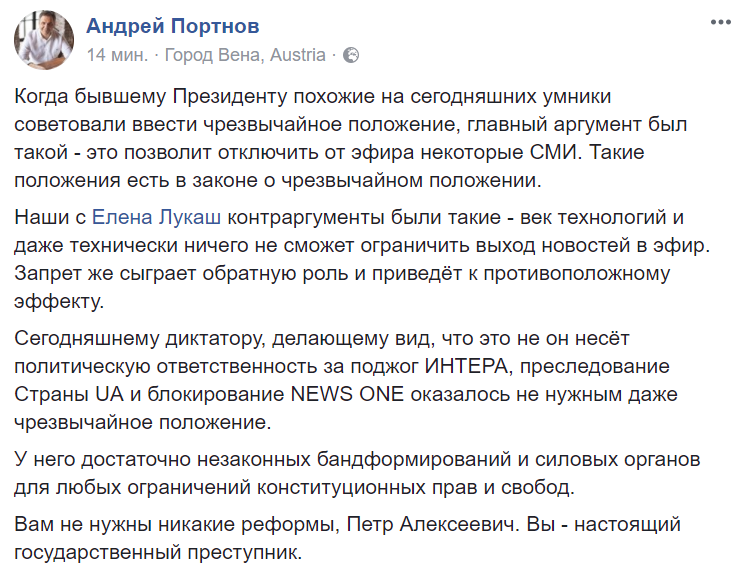Open the tagged Елена Лукаш profile link

(x=154, y=215)
